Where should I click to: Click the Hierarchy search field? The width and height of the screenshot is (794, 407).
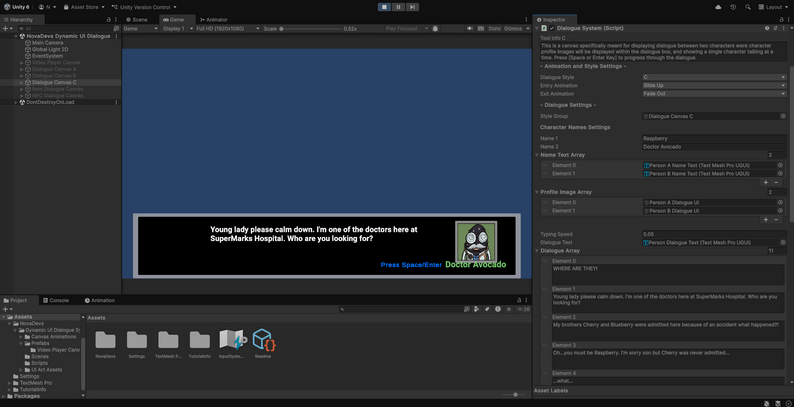point(64,29)
